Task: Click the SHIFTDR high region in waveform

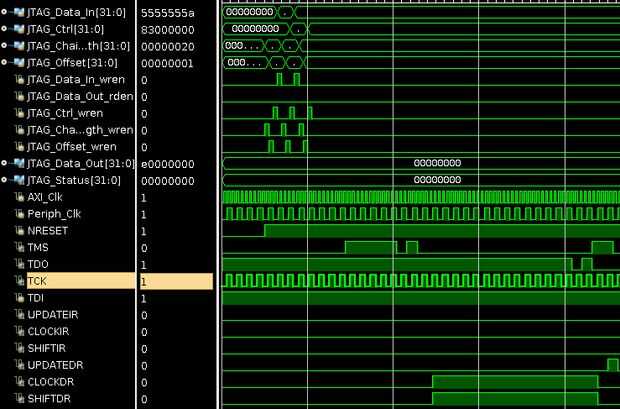Action: coord(515,399)
